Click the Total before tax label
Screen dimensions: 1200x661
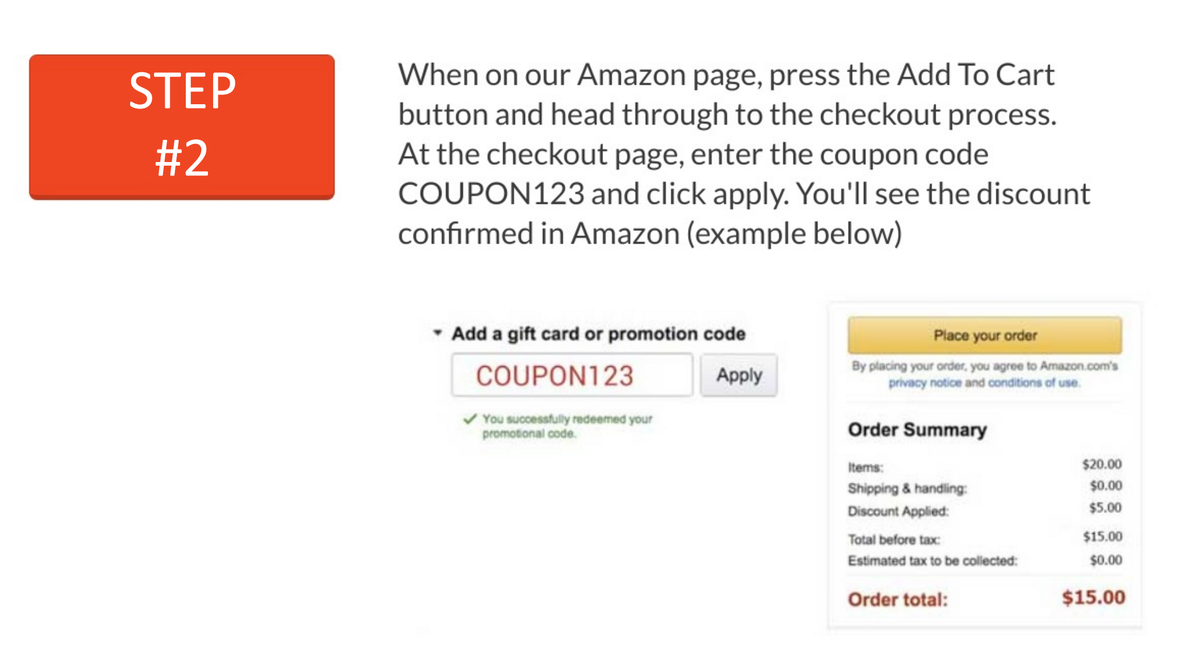coord(894,540)
